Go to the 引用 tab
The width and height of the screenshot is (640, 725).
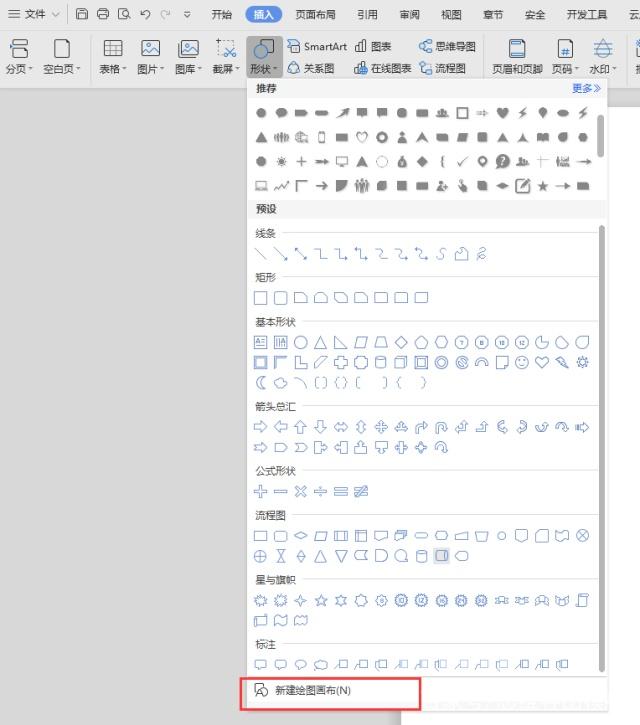click(368, 15)
